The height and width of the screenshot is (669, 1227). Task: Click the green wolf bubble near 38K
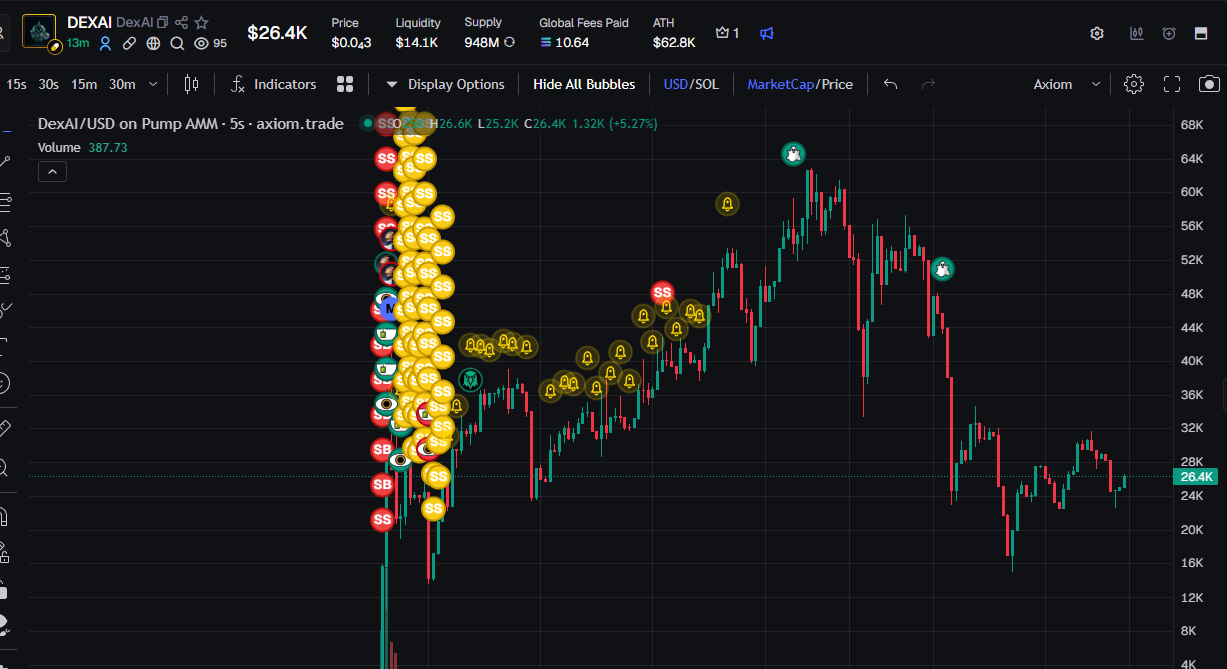coord(470,380)
